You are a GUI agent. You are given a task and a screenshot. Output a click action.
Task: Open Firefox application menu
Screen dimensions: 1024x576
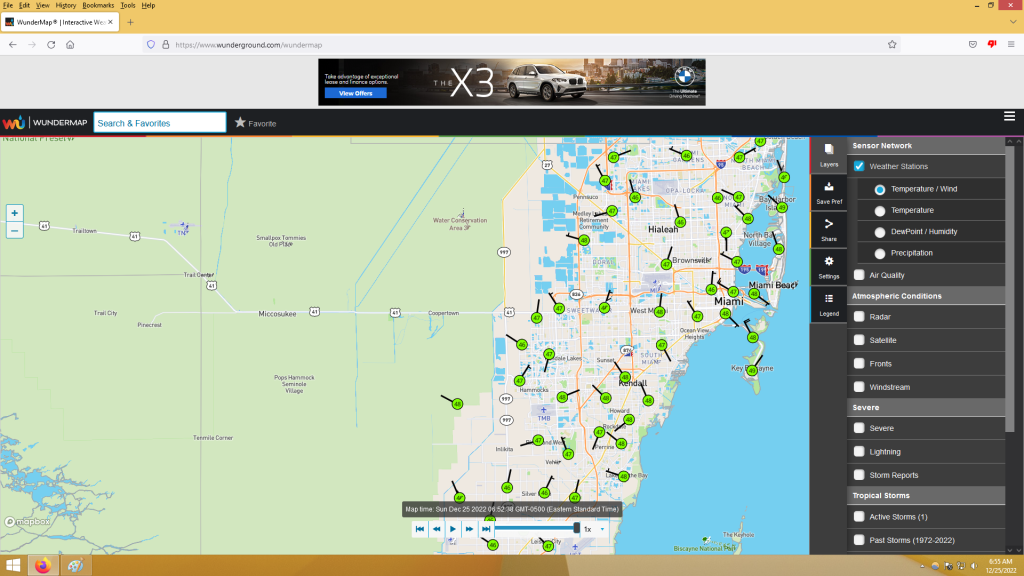tap(1011, 44)
